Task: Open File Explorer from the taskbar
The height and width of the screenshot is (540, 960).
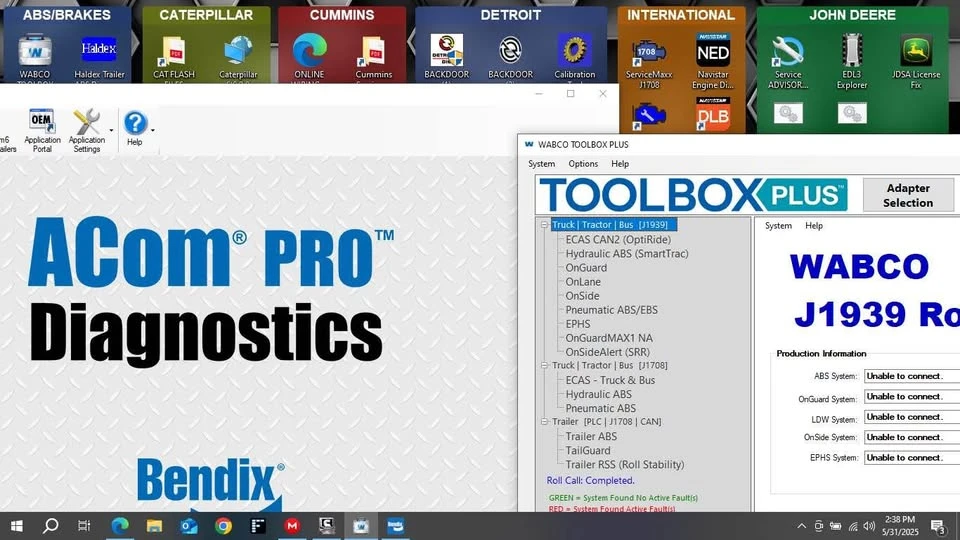Action: (x=154, y=526)
